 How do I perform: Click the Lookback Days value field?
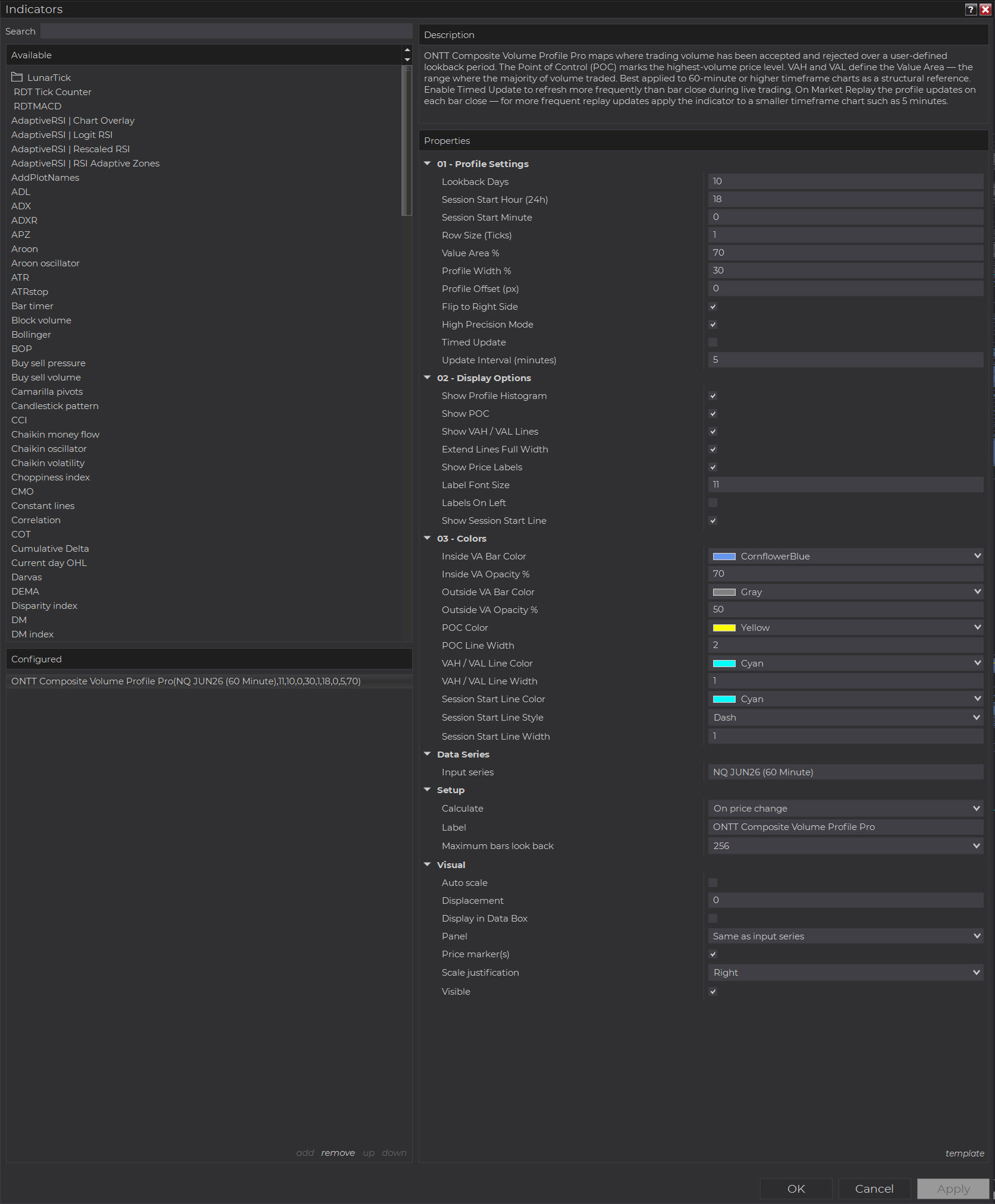pos(845,181)
